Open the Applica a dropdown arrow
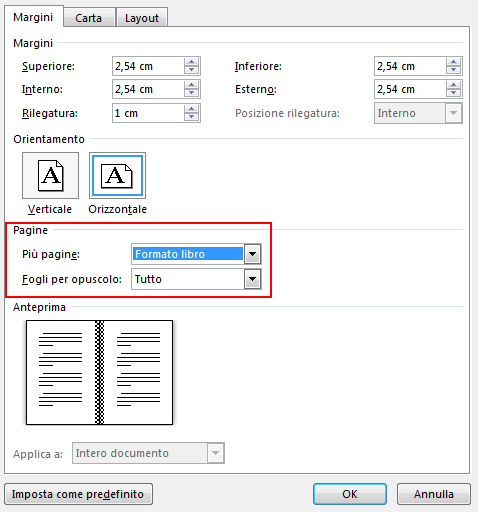The height and width of the screenshot is (512, 478). click(x=215, y=453)
